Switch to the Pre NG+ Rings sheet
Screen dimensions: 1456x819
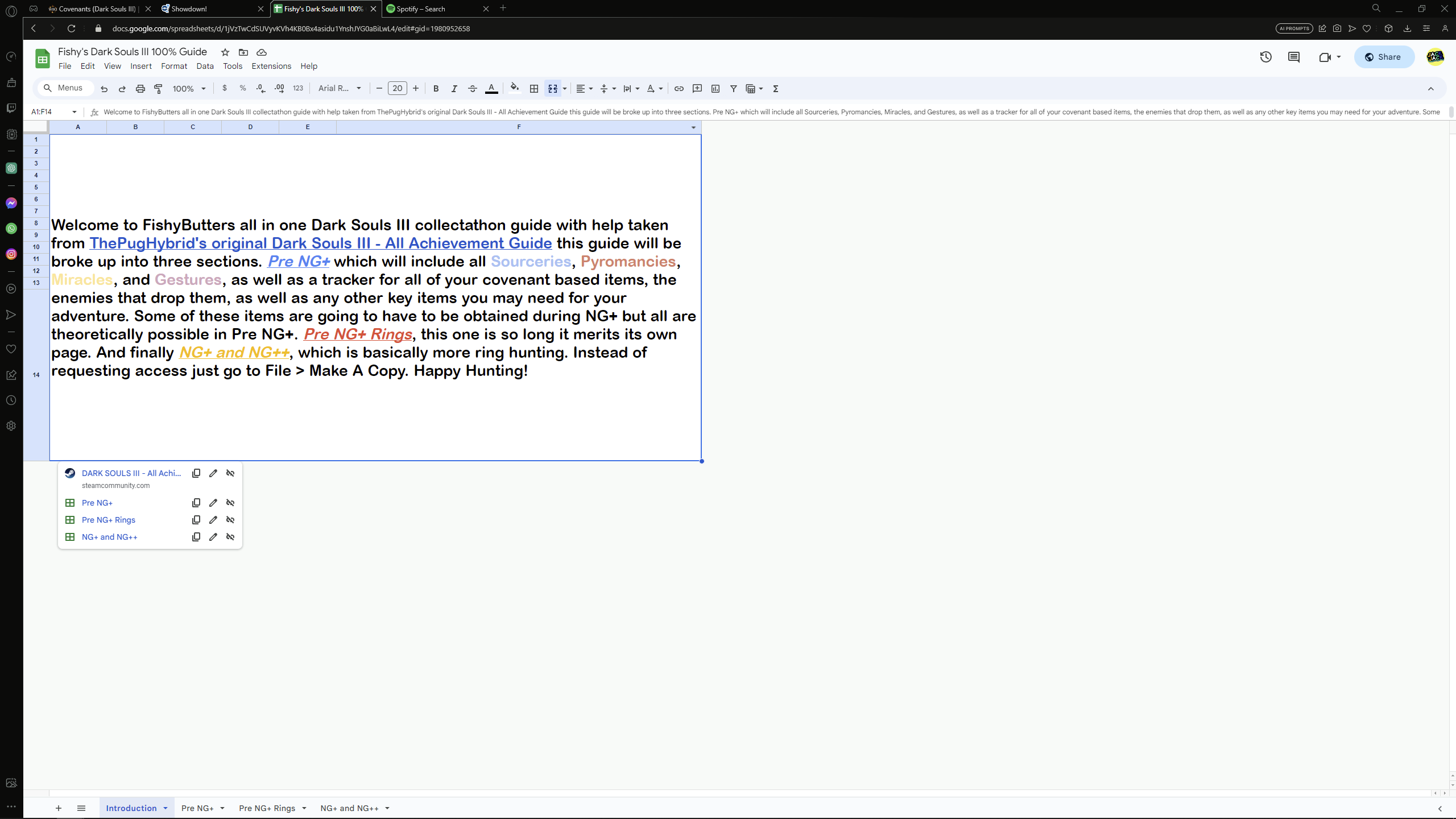pos(267,808)
